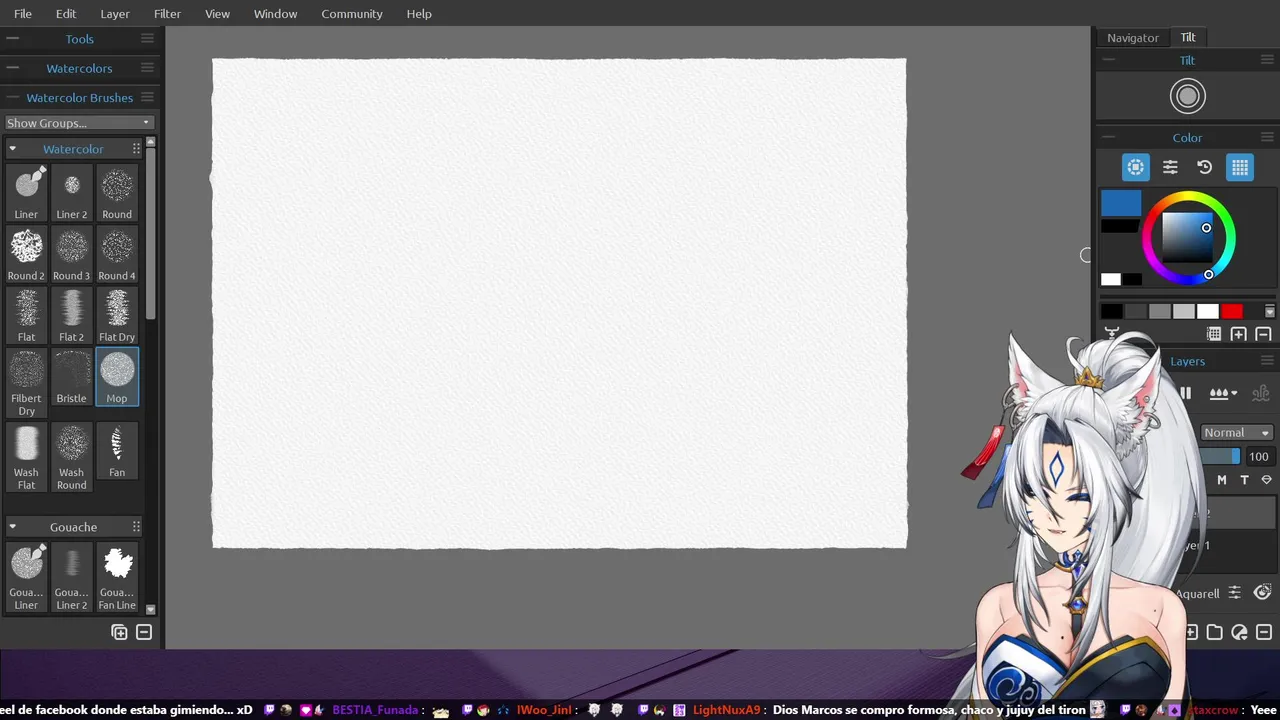This screenshot has height=720, width=1280.
Task: Open the Watercolor Brushes panel menu
Action: point(147,97)
